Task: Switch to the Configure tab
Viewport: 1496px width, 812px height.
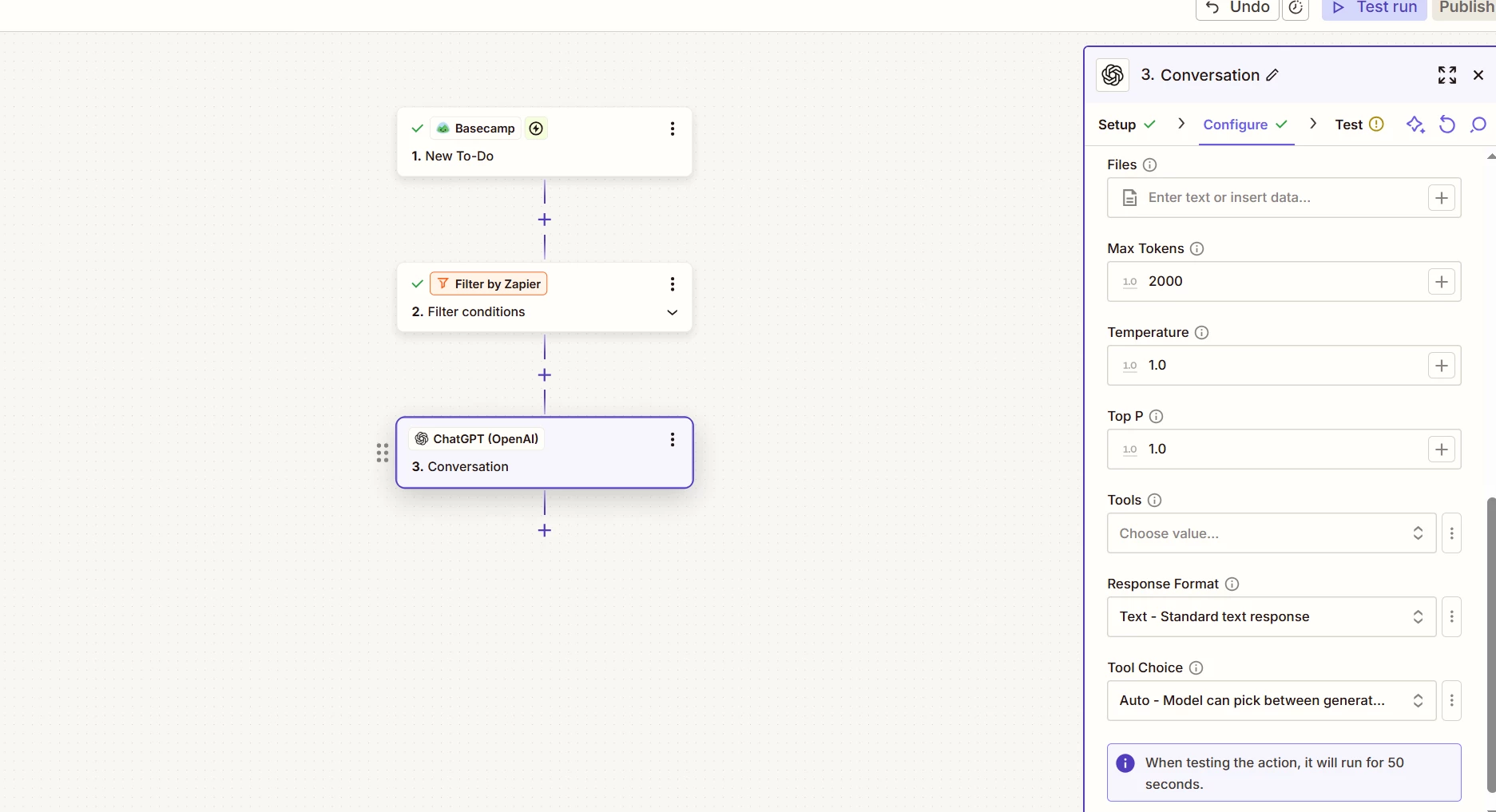Action: coord(1246,125)
